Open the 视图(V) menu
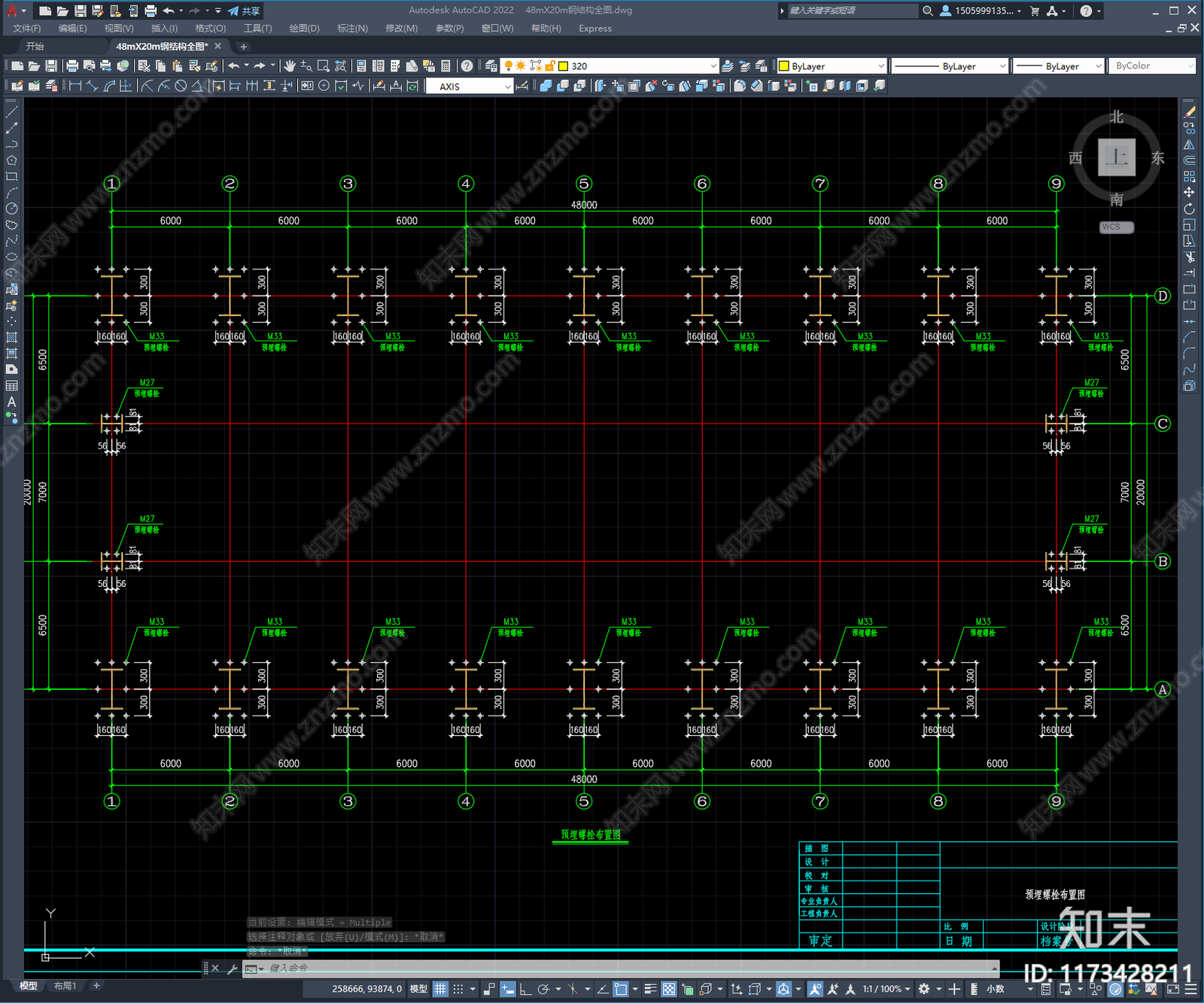Screen dimensions: 1204x1003 point(119,29)
